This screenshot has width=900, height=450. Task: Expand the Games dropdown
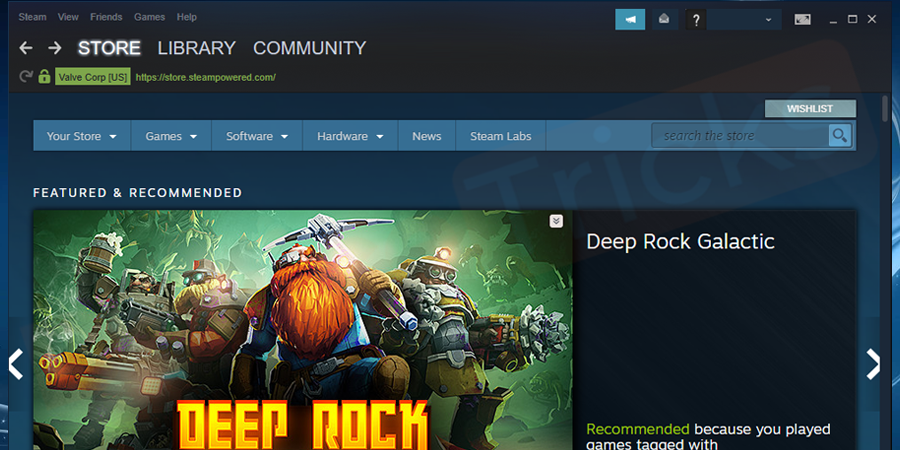[x=171, y=136]
